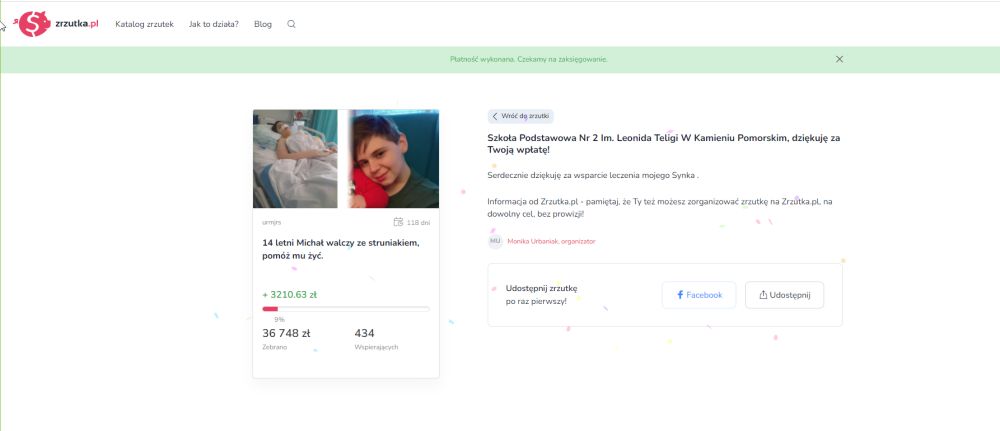Open the fundraiser photo thumbnail
1000x431 pixels.
coord(346,159)
